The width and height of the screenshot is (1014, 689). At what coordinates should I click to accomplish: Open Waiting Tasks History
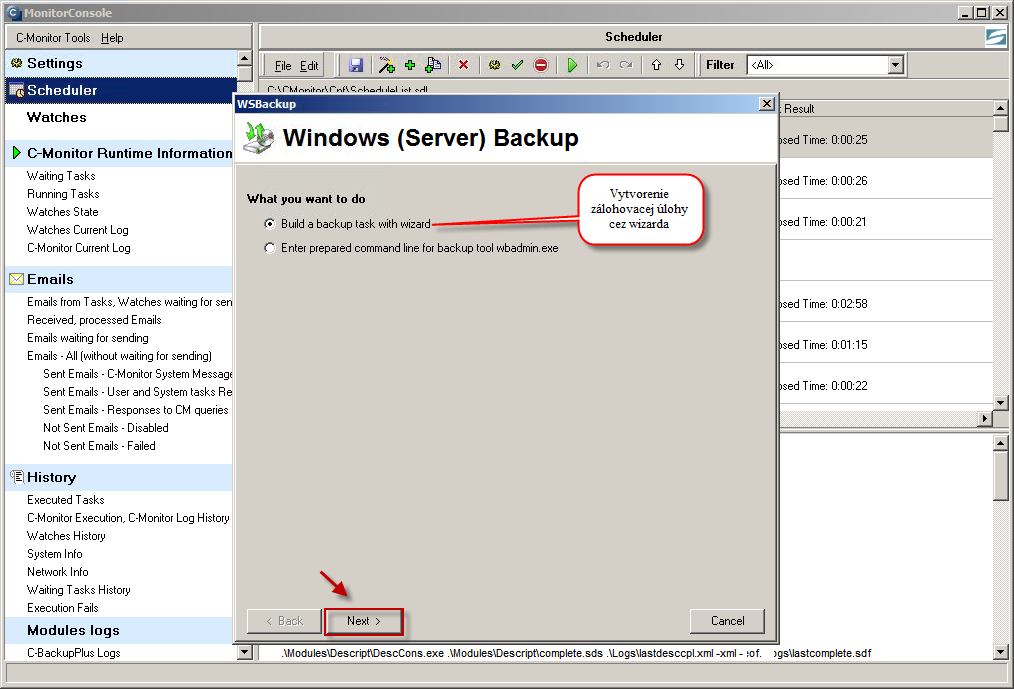(x=78, y=591)
